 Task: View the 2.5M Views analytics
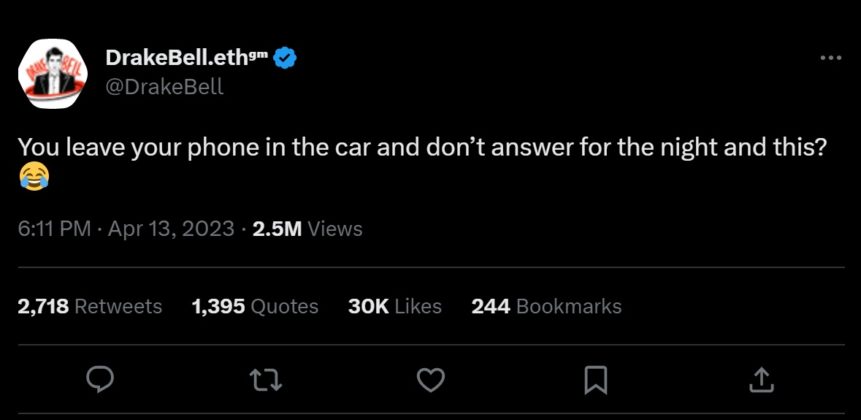pyautogui.click(x=307, y=229)
